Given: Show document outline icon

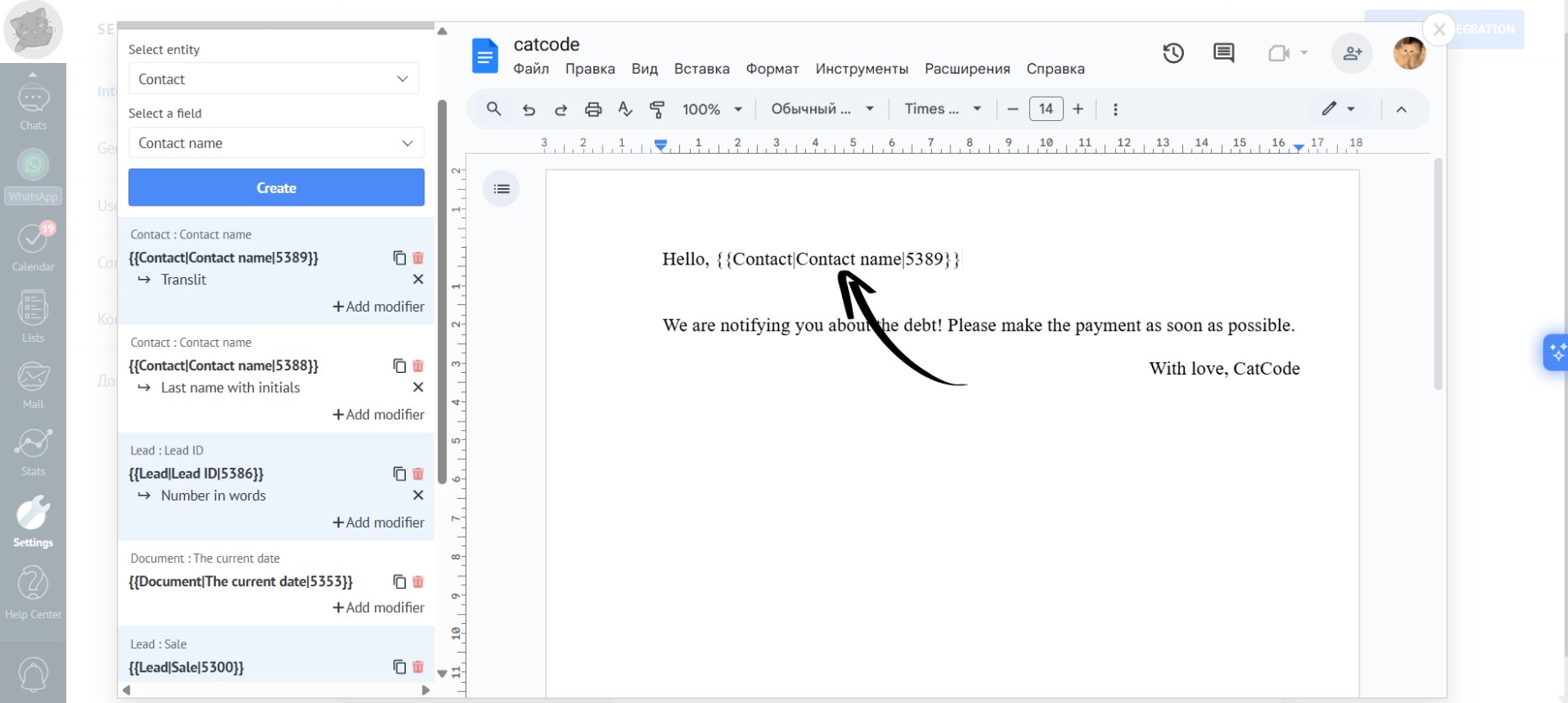Looking at the screenshot, I should click(x=502, y=189).
